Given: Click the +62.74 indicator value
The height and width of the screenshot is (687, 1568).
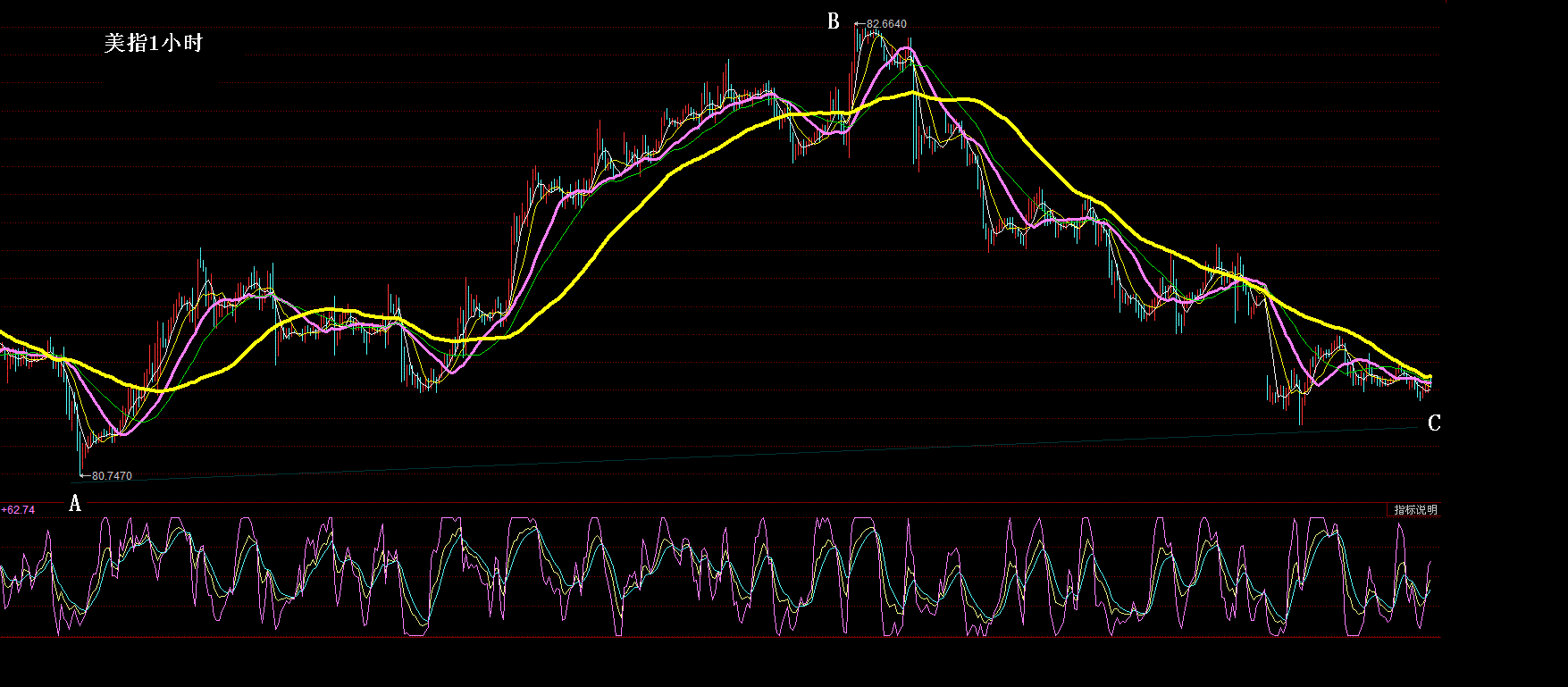Looking at the screenshot, I should (x=19, y=510).
